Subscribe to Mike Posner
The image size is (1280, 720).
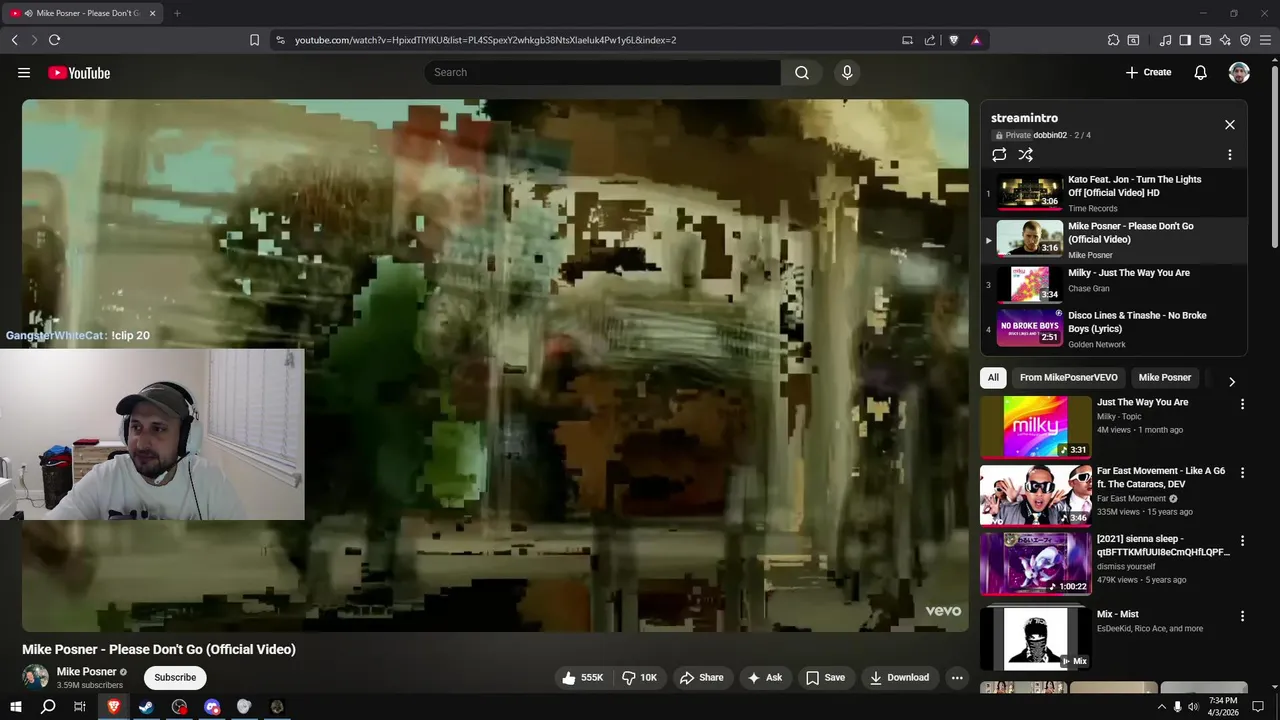(175, 677)
